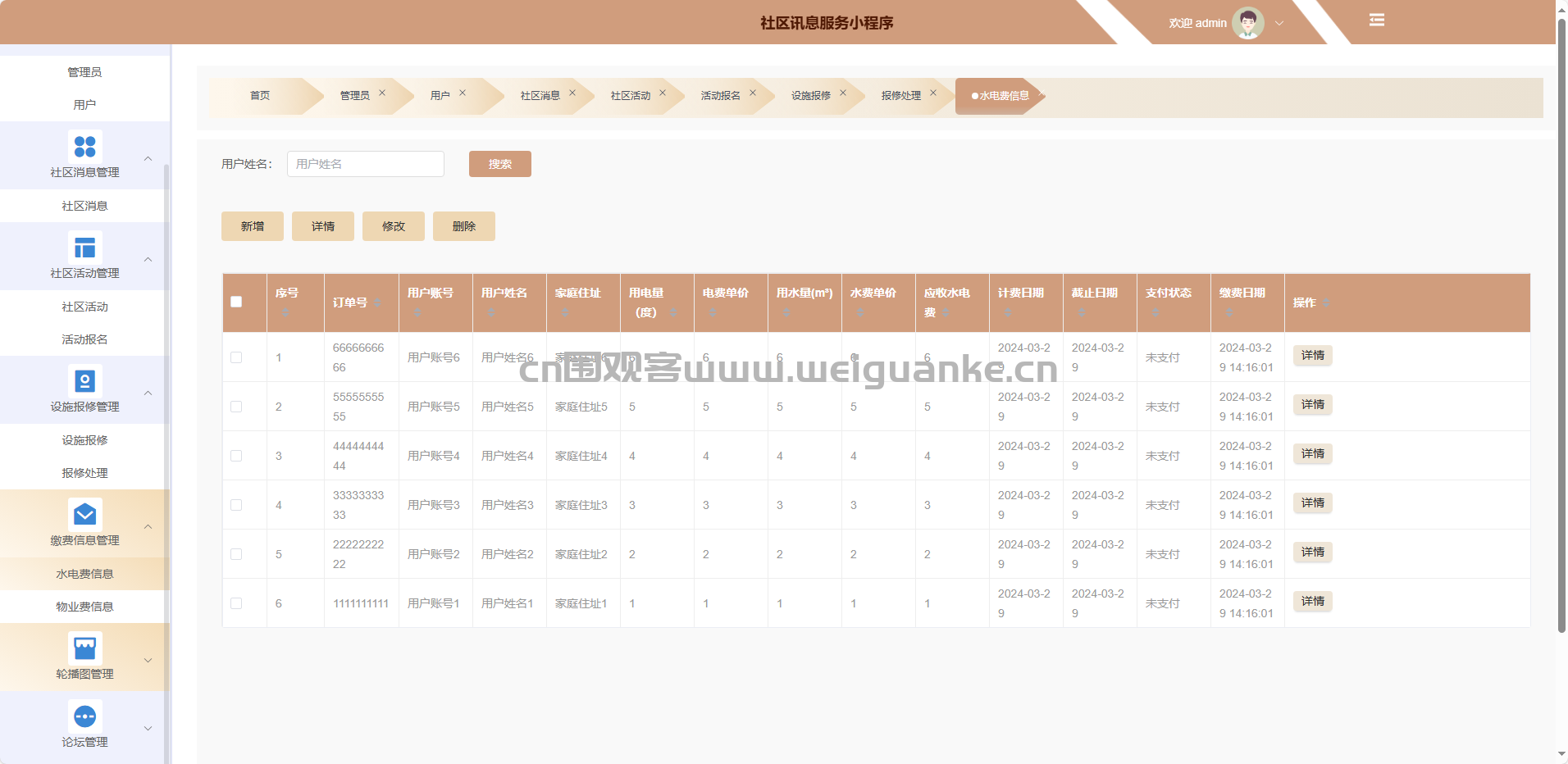Click the 设施报修管理 sidebar icon
Screen dimensions: 1568x764
pos(84,381)
